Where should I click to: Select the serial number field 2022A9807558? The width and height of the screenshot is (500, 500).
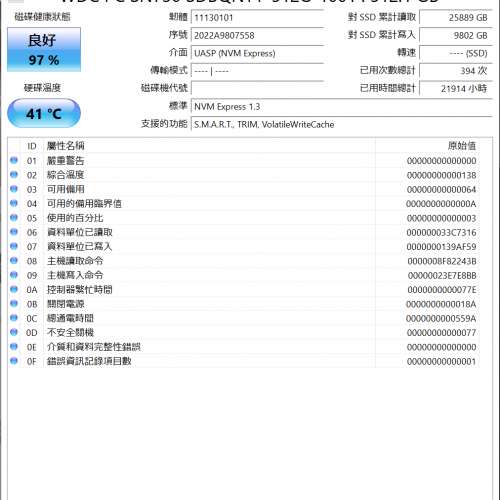257,35
